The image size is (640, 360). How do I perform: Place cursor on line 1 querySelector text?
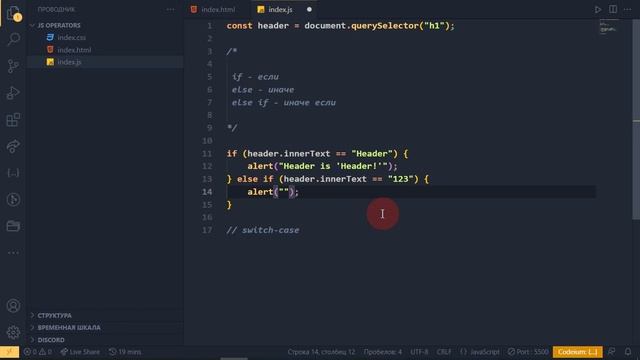(384, 26)
